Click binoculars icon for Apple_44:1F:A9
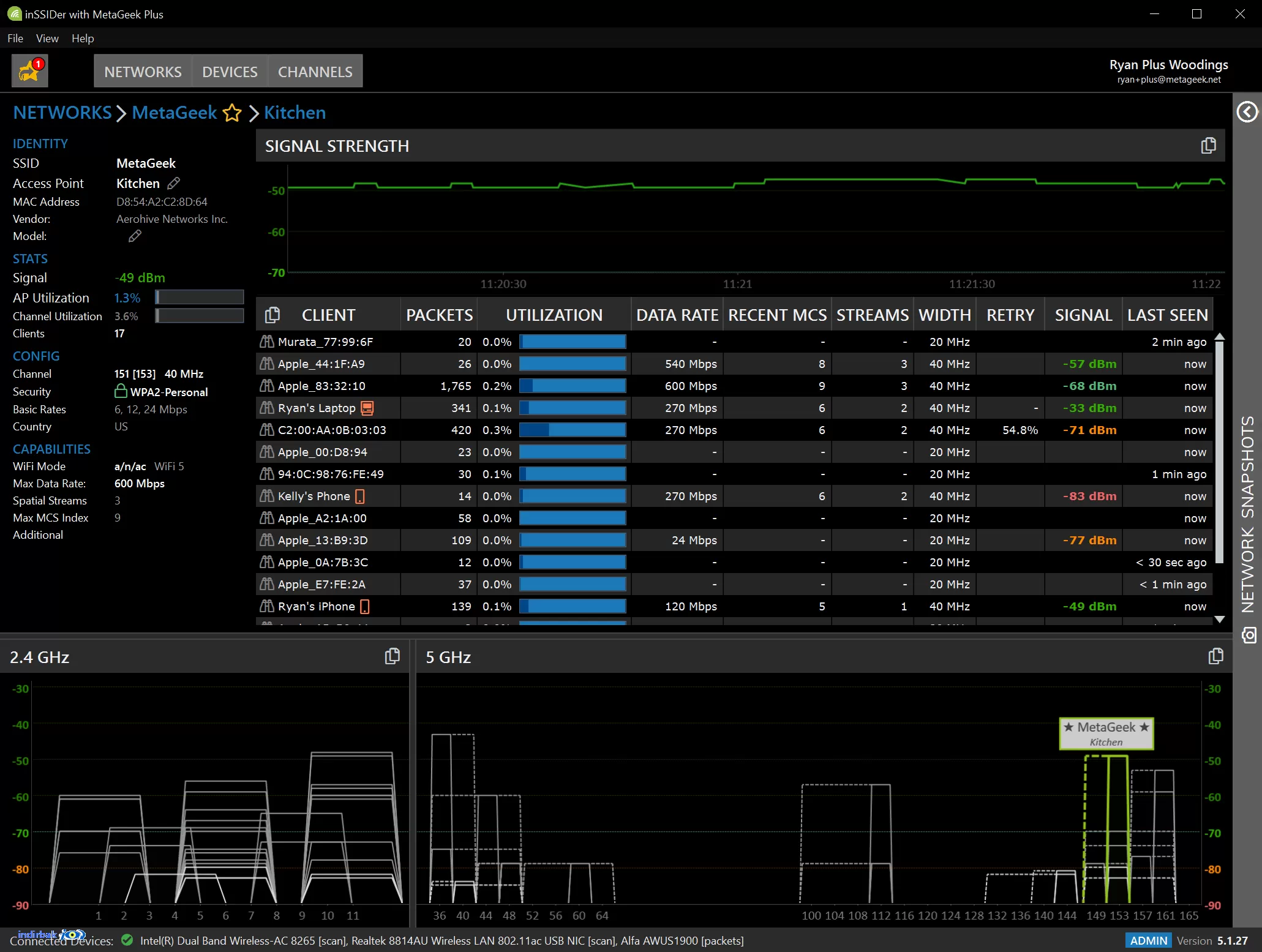This screenshot has height=952, width=1262. pyautogui.click(x=266, y=364)
